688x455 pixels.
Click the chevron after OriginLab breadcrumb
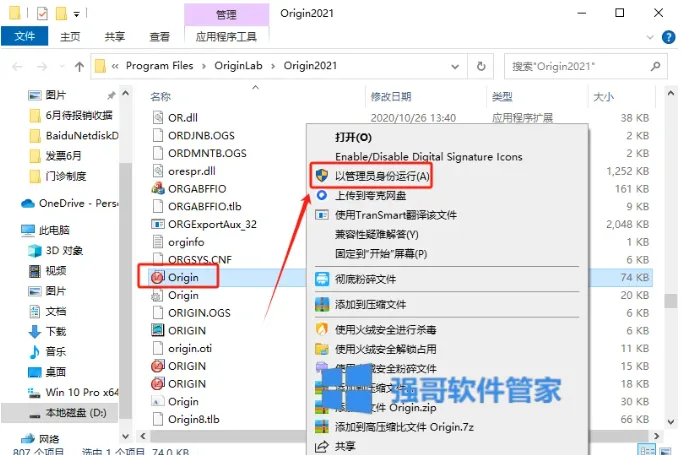(273, 66)
